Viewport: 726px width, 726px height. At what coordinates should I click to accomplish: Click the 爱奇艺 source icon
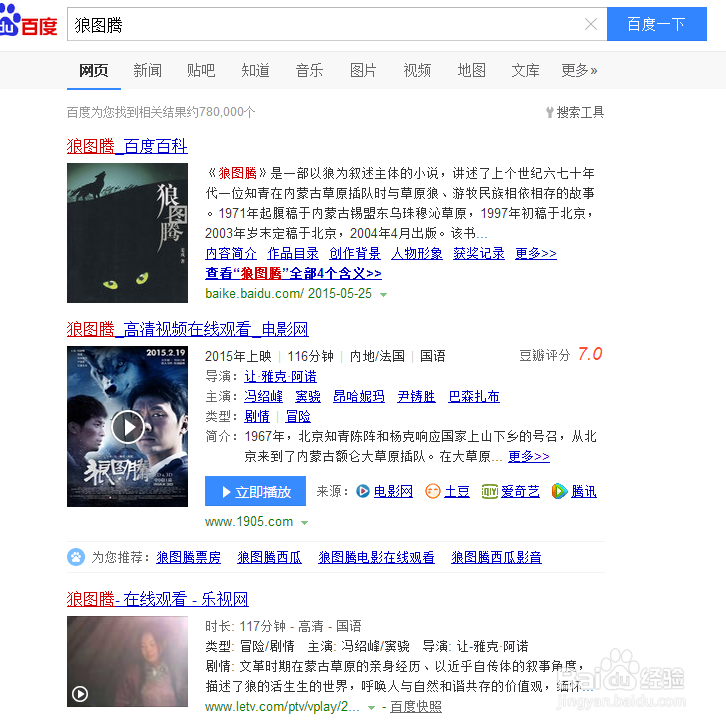pyautogui.click(x=490, y=491)
